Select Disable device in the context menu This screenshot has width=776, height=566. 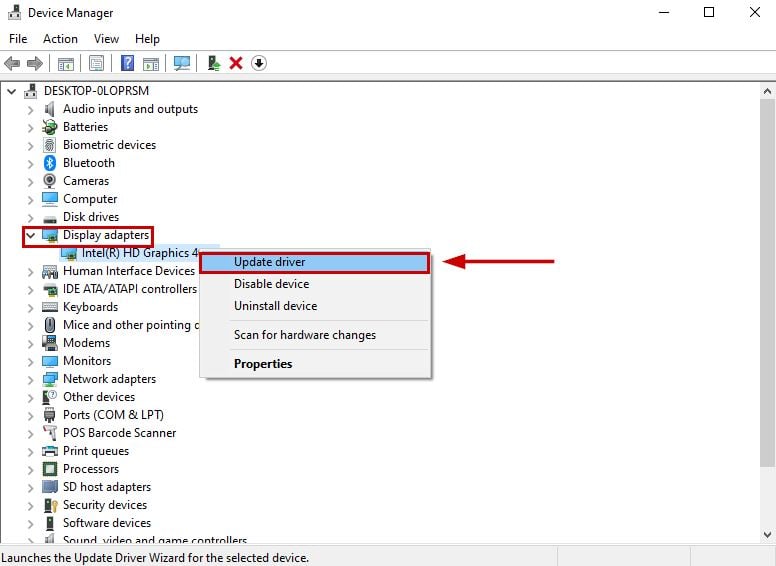(271, 284)
